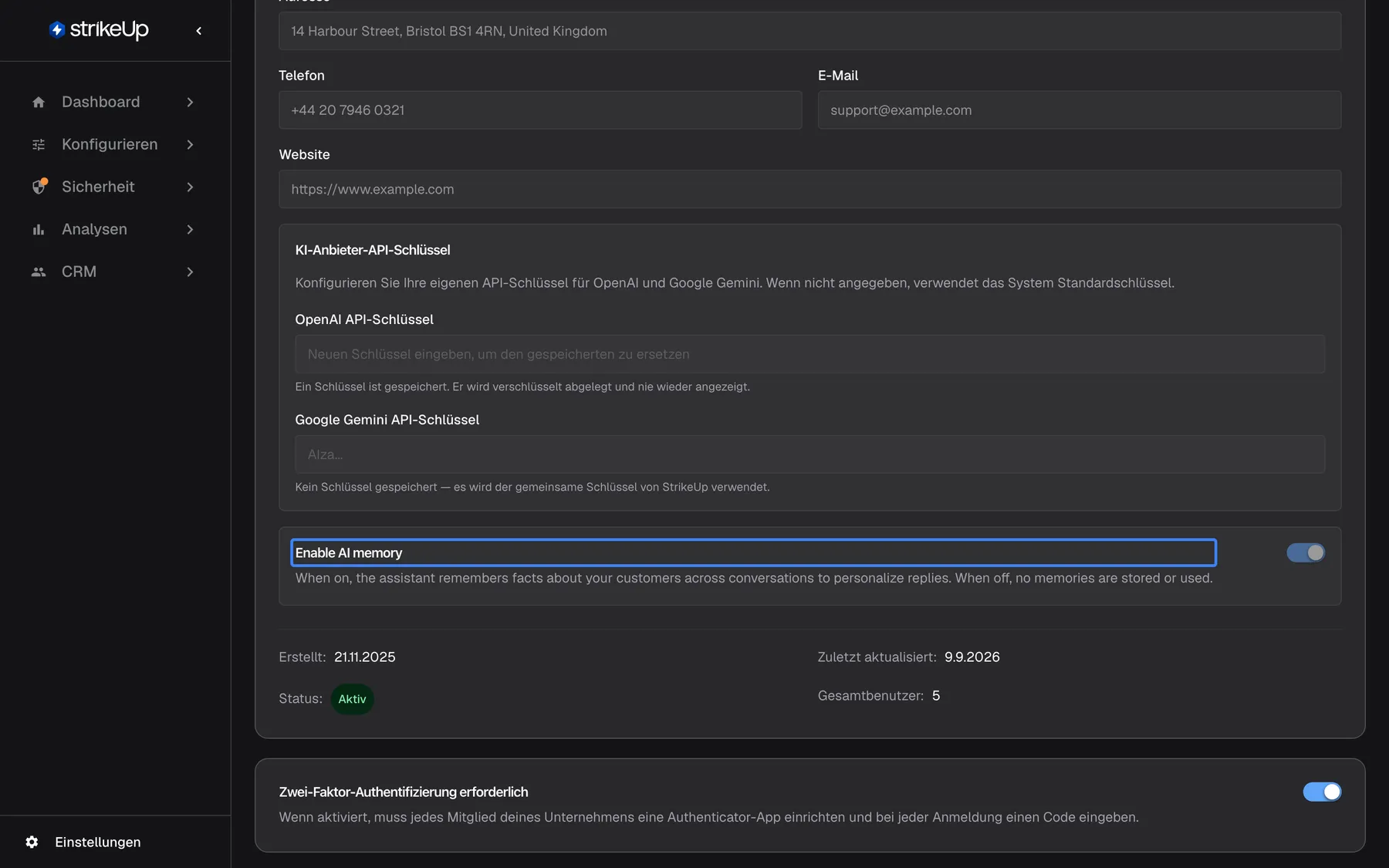Expand the CRM menu chevron
Viewport: 1389px width, 868px height.
pos(190,272)
